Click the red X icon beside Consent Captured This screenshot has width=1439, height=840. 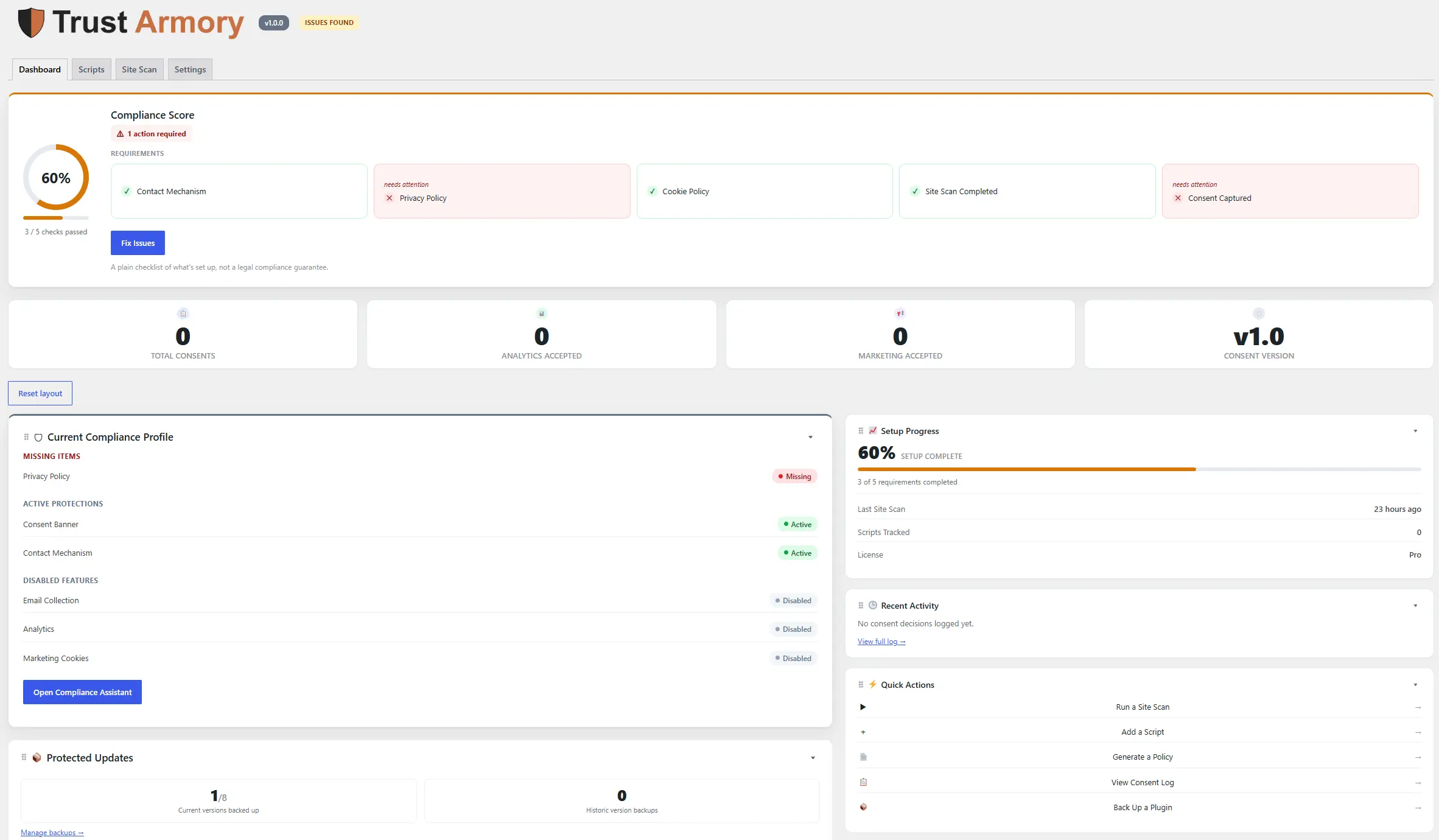click(x=1178, y=198)
